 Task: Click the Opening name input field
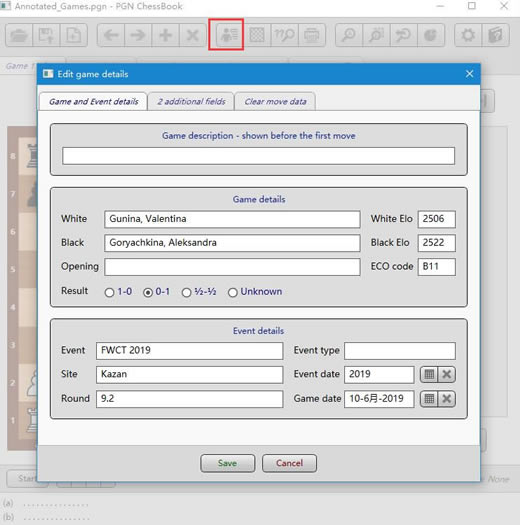click(x=232, y=267)
